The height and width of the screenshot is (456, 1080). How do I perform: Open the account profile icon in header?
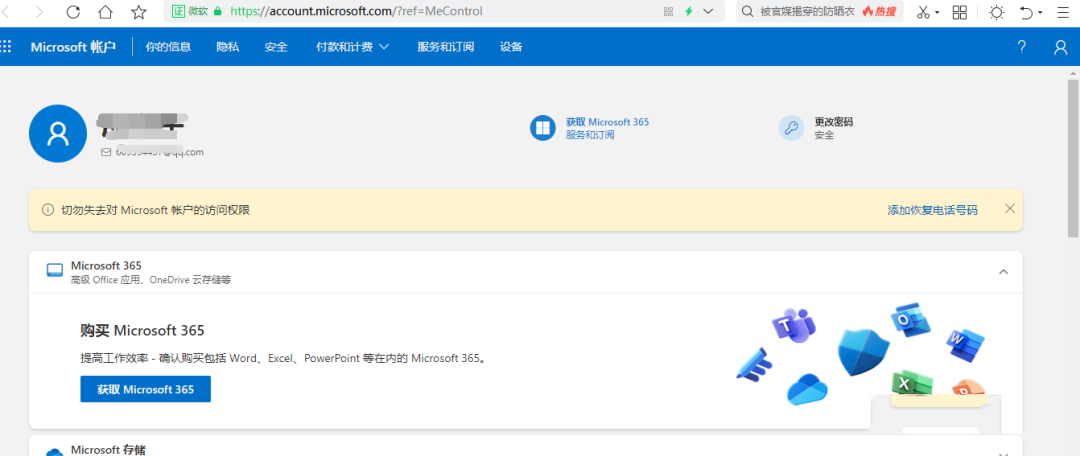(x=1061, y=47)
